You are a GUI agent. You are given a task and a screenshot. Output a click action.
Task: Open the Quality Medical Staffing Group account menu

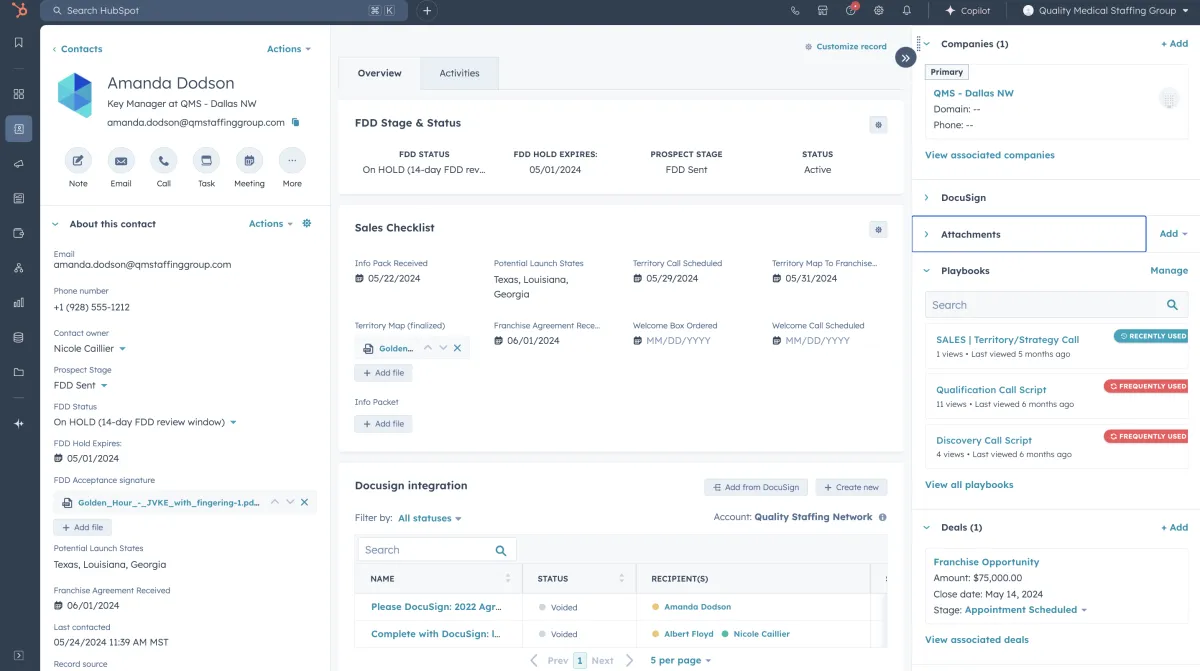(x=1106, y=11)
